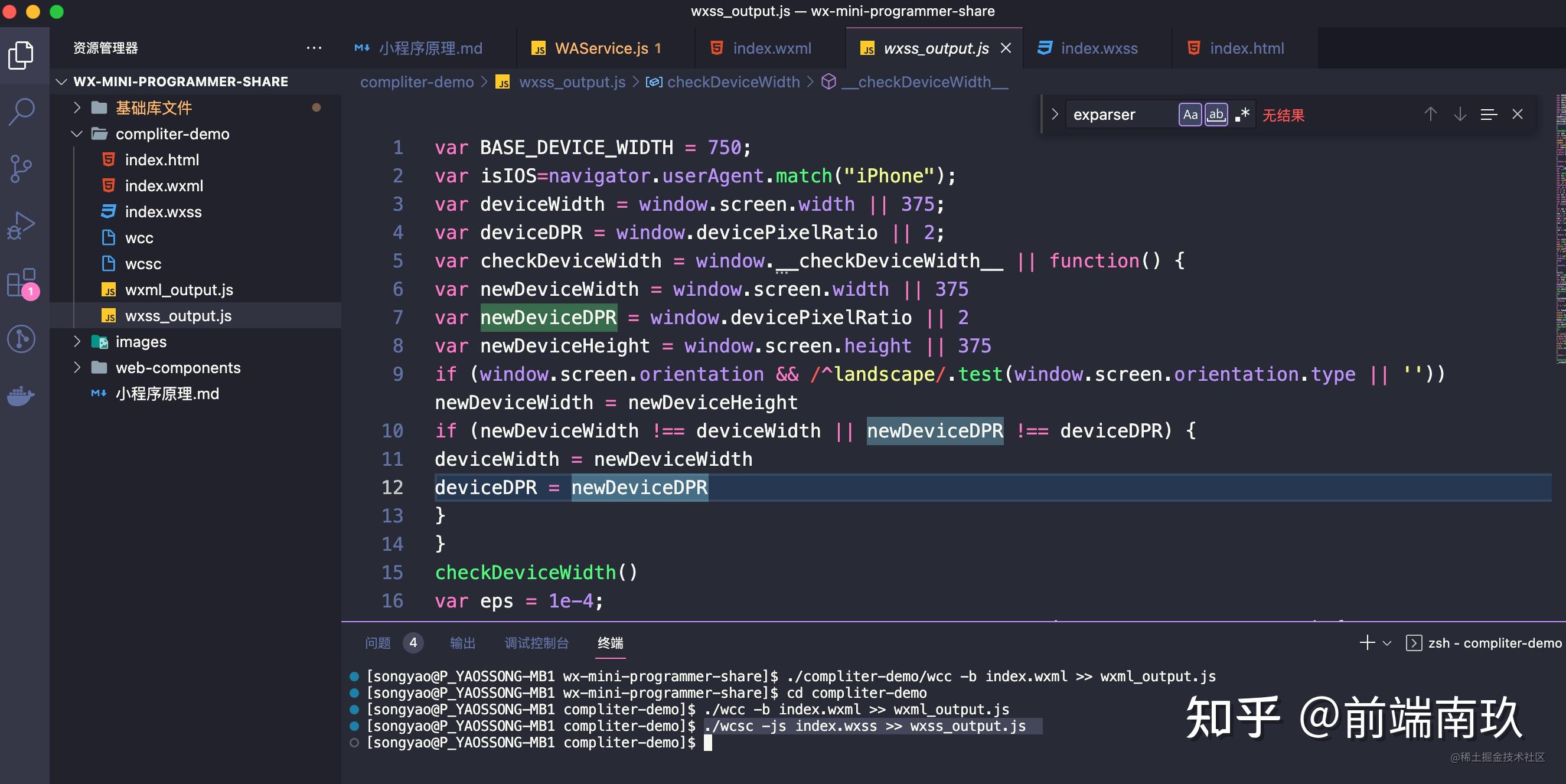1566x784 pixels.
Task: Open the Explorer files icon
Action: [x=22, y=55]
